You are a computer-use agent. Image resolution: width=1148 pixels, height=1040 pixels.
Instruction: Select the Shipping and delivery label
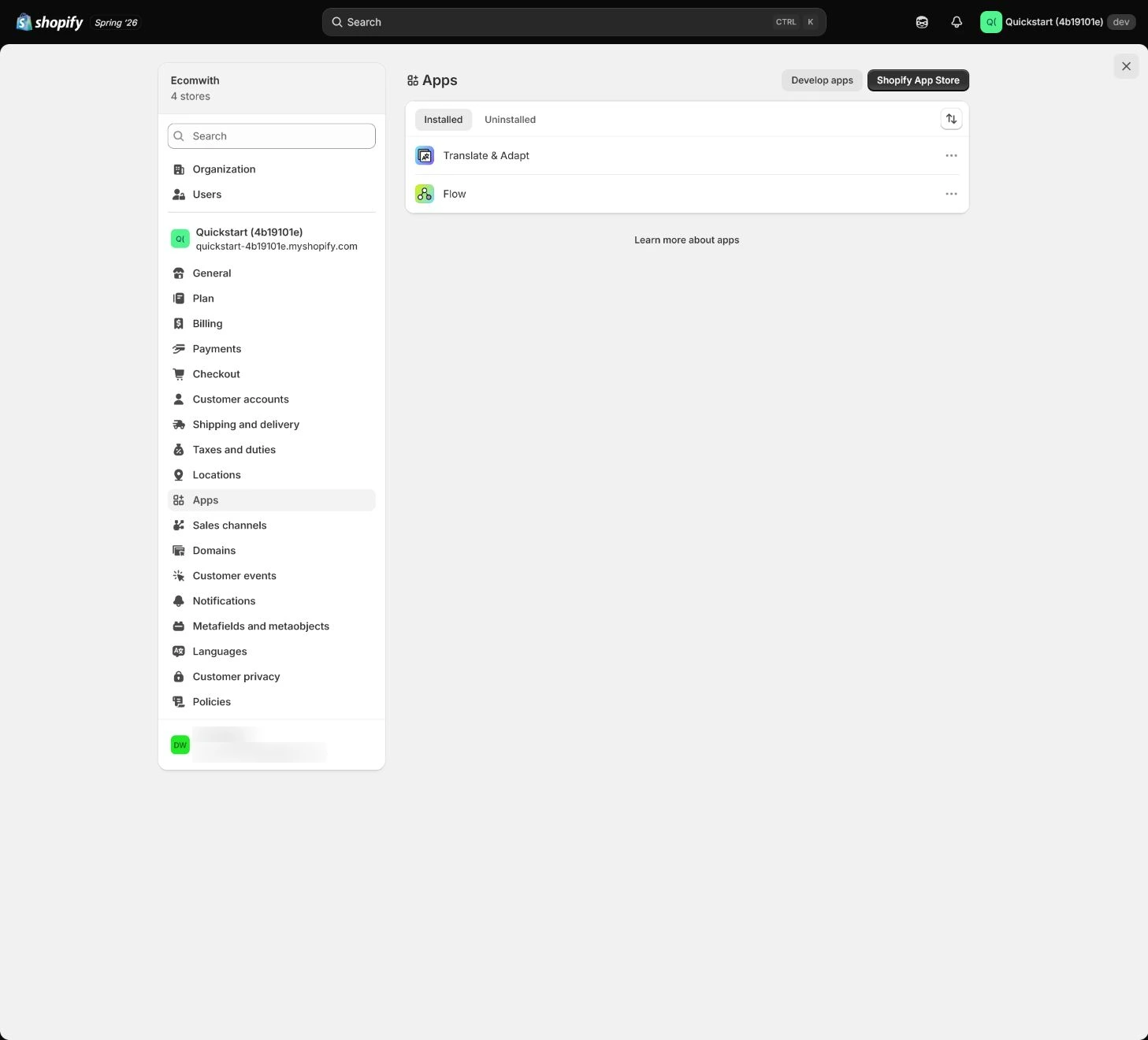(246, 425)
